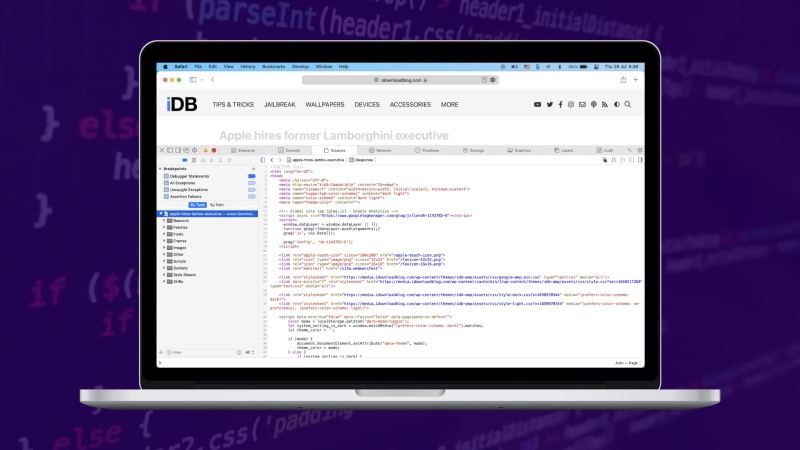
Task: Click the Safari share icon
Action: (623, 80)
